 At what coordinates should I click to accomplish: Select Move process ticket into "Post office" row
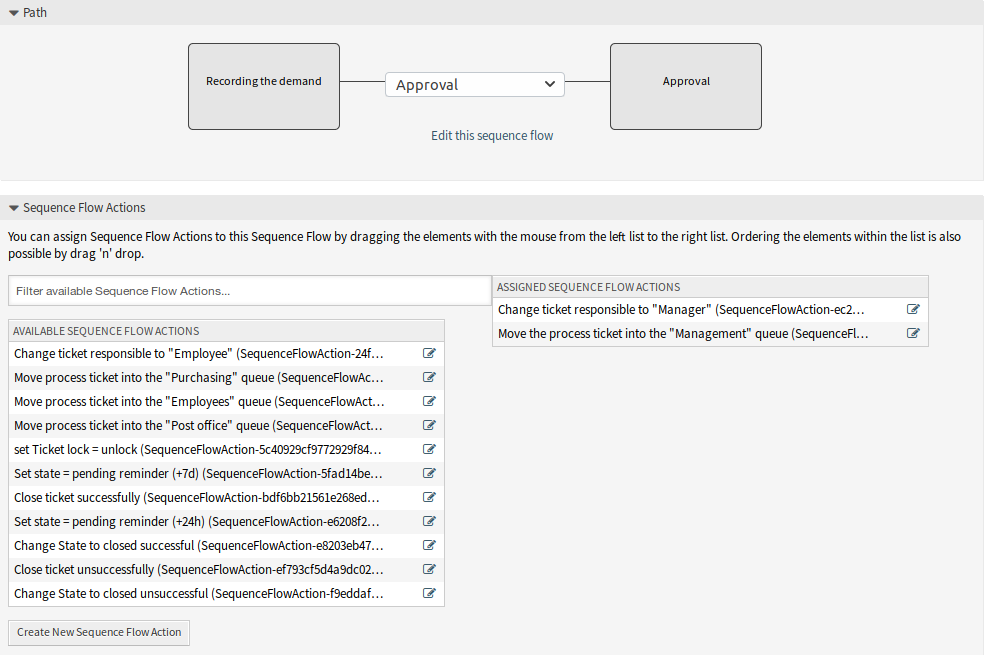tap(226, 425)
